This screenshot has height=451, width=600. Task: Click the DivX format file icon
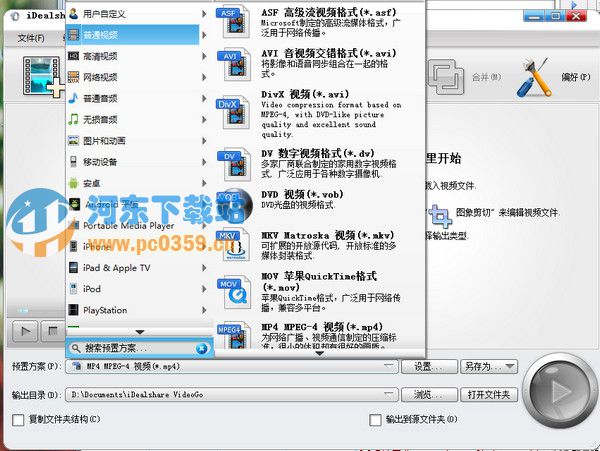[x=234, y=112]
